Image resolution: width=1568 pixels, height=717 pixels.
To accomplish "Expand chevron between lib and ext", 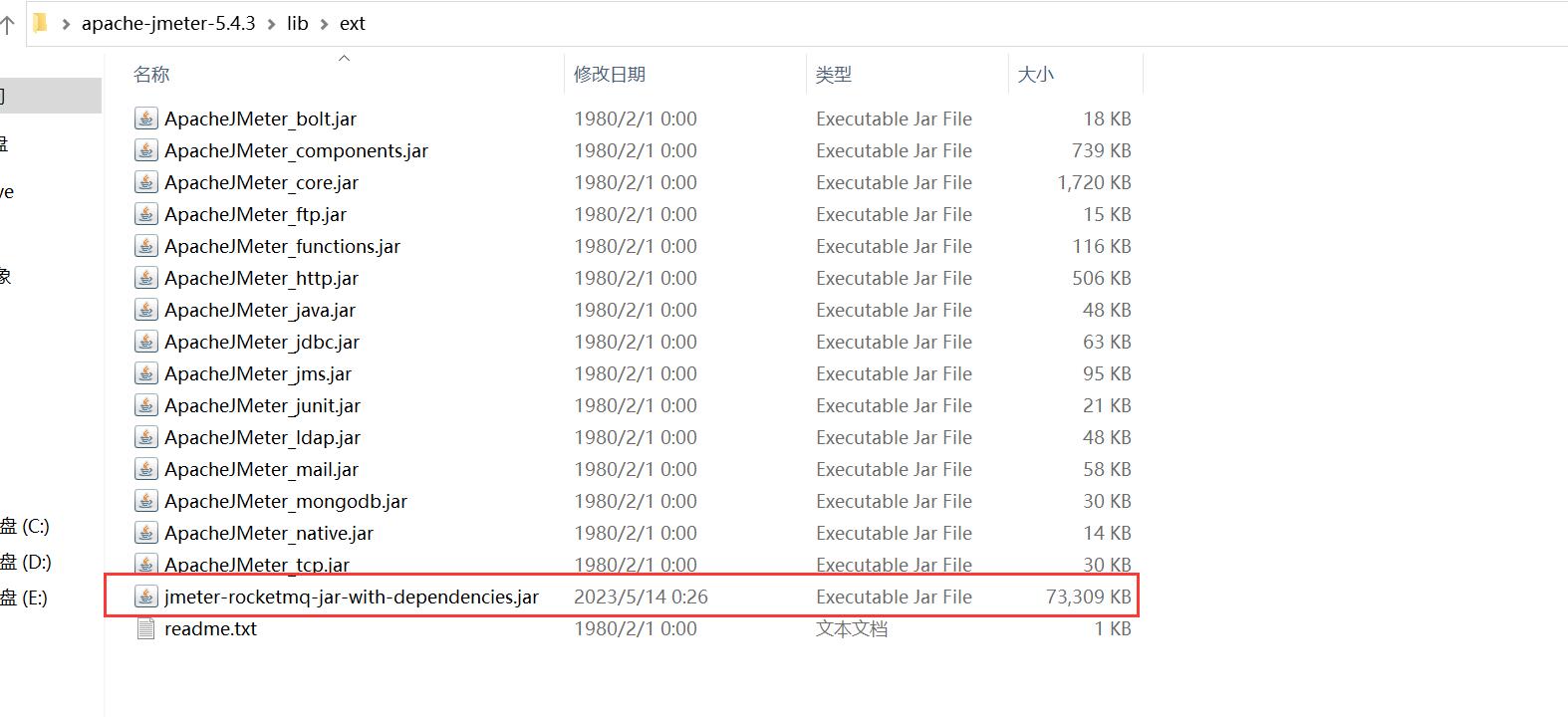I will click(324, 24).
